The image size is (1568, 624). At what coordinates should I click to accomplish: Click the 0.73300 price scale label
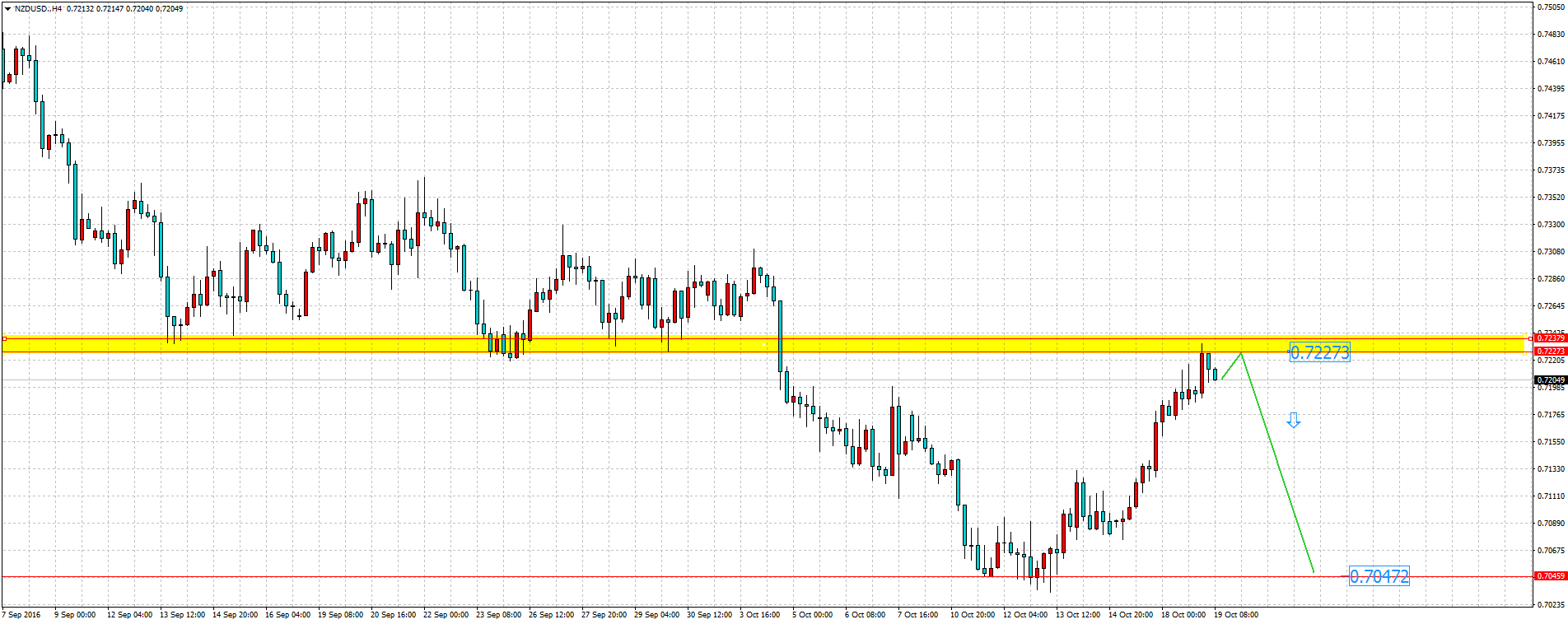pyautogui.click(x=1552, y=224)
